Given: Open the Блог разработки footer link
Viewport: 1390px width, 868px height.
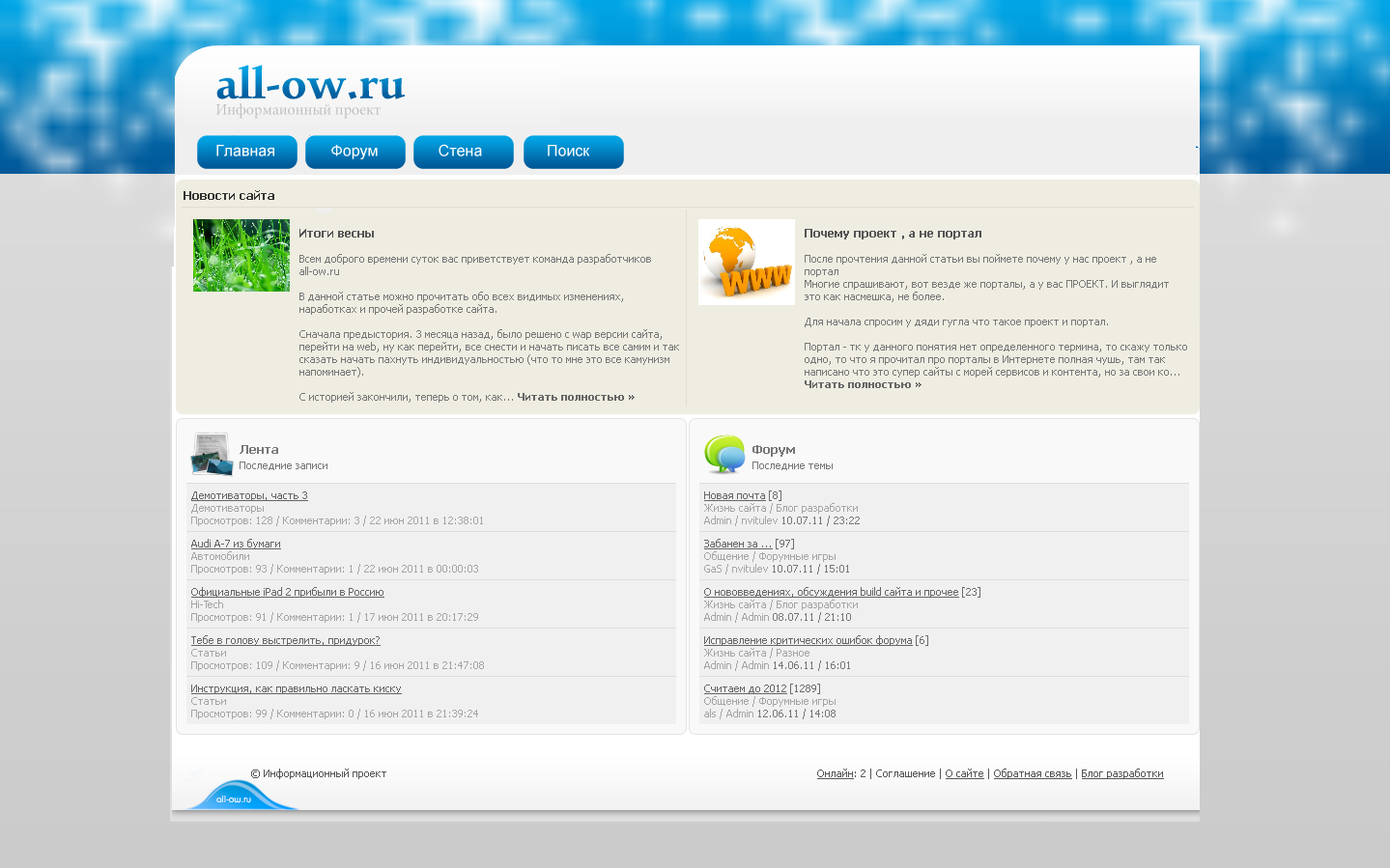Looking at the screenshot, I should (x=1122, y=773).
